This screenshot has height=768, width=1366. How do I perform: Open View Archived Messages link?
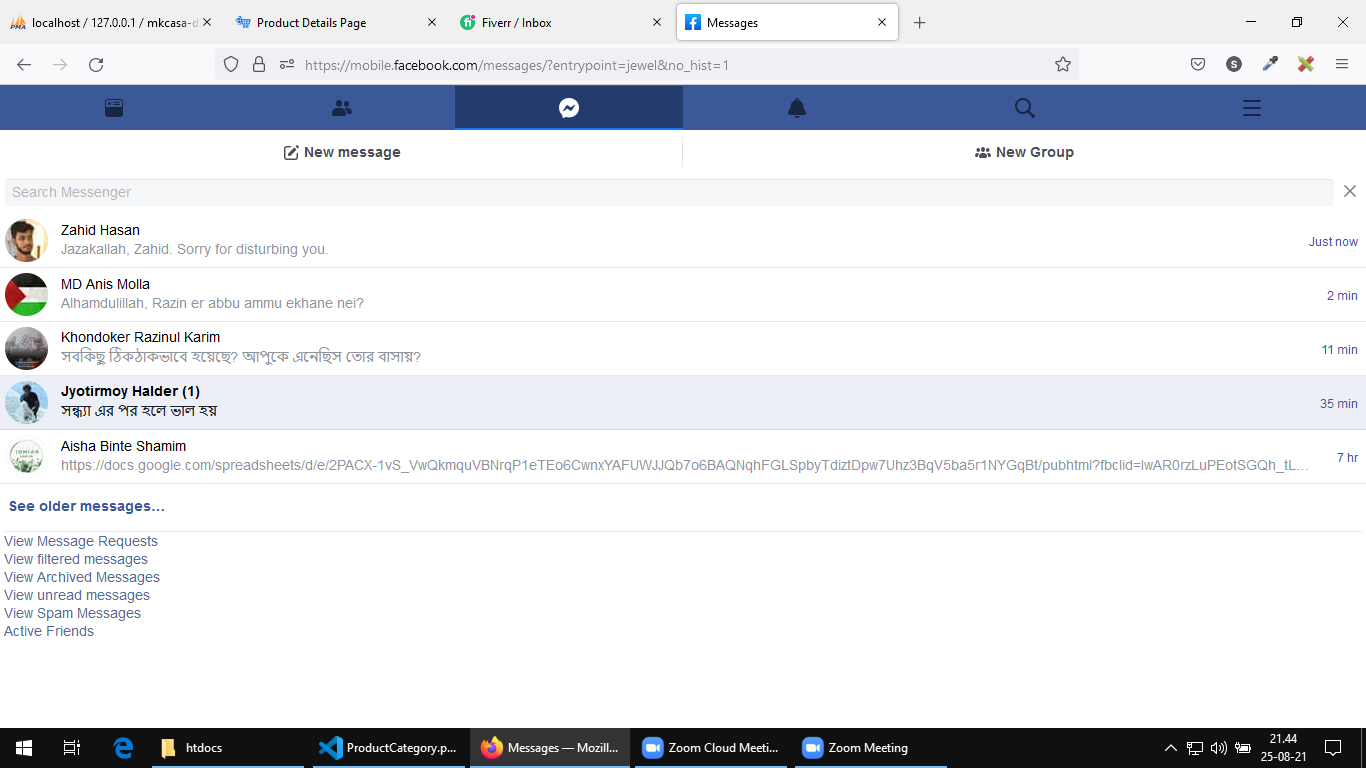82,577
